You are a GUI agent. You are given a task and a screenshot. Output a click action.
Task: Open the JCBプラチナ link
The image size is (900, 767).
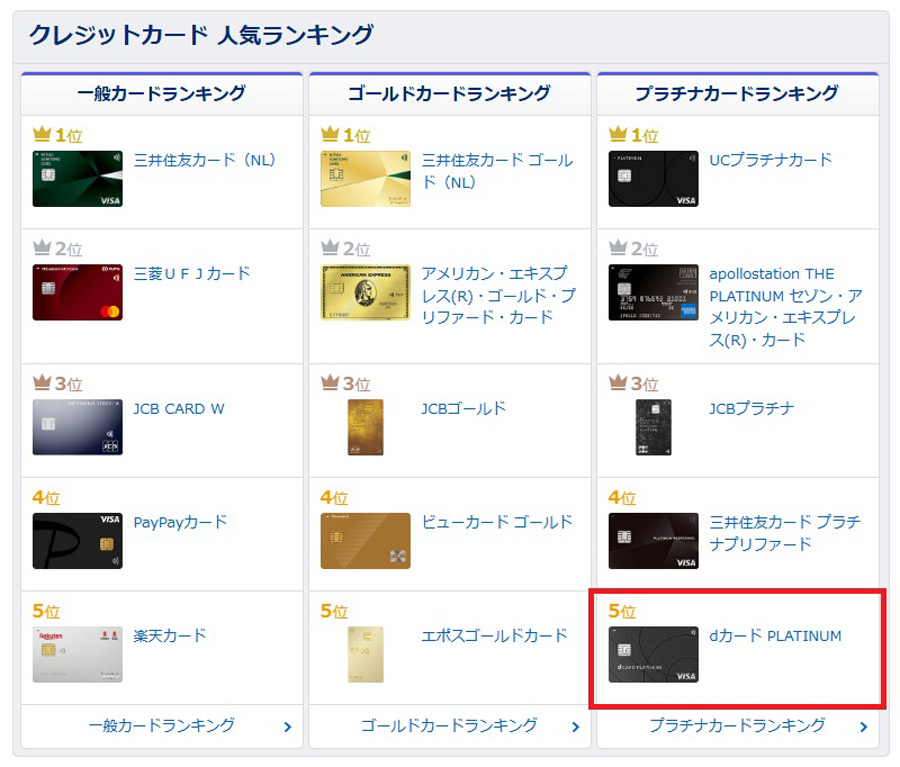tap(751, 409)
